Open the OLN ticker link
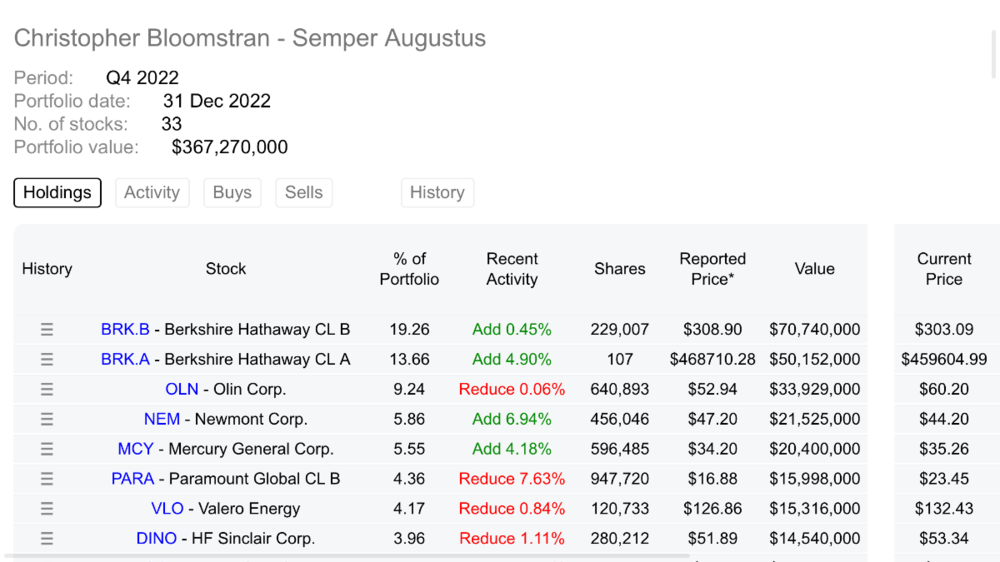Viewport: 1000px width, 562px height. (181, 389)
